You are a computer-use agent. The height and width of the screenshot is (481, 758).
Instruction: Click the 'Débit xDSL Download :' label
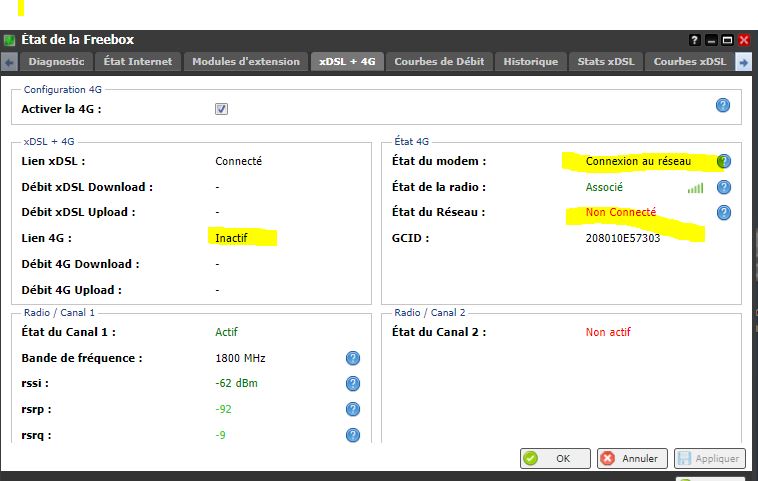click(87, 187)
